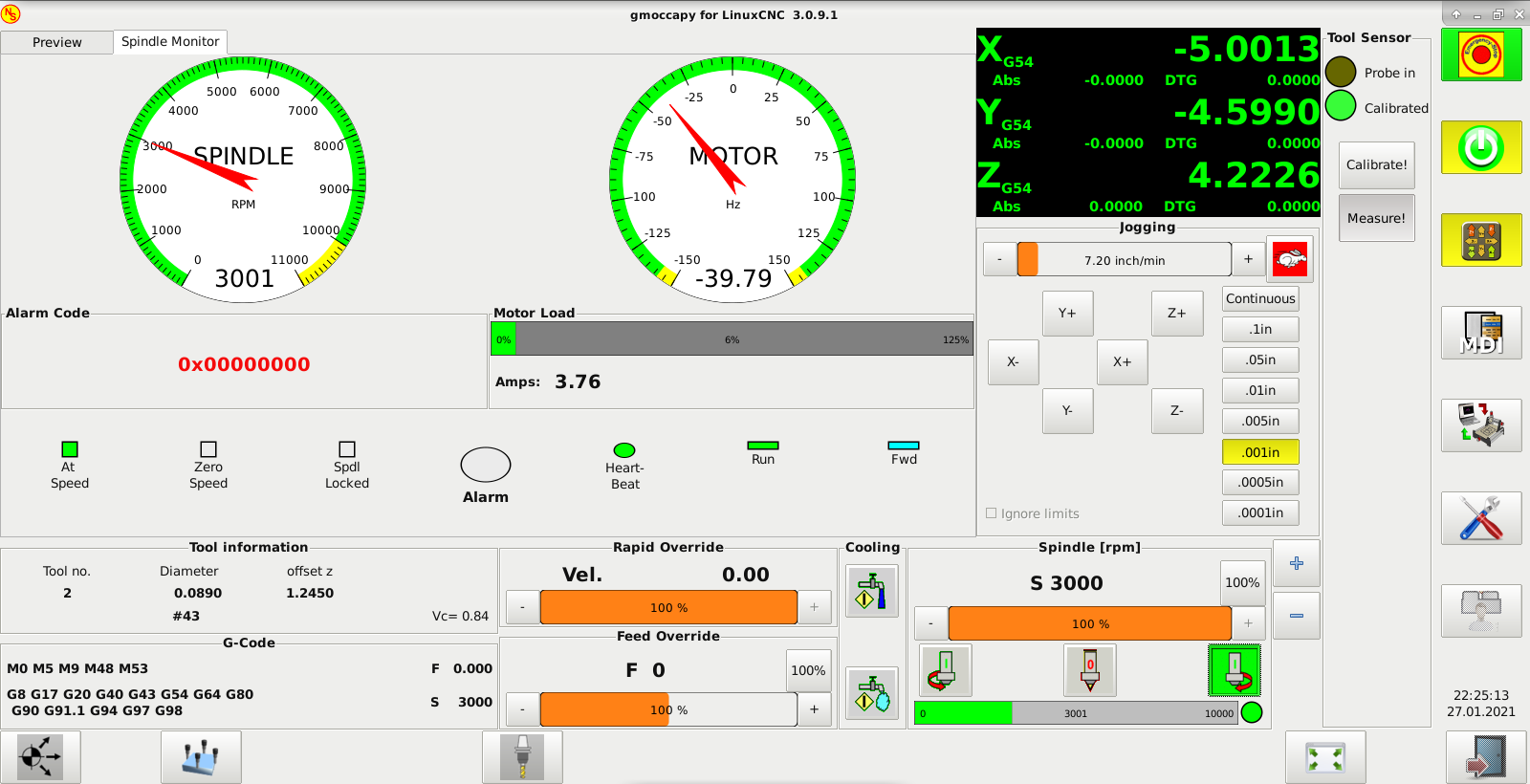Open the settings tools icon
Viewport: 1530px width, 784px height.
[1481, 518]
